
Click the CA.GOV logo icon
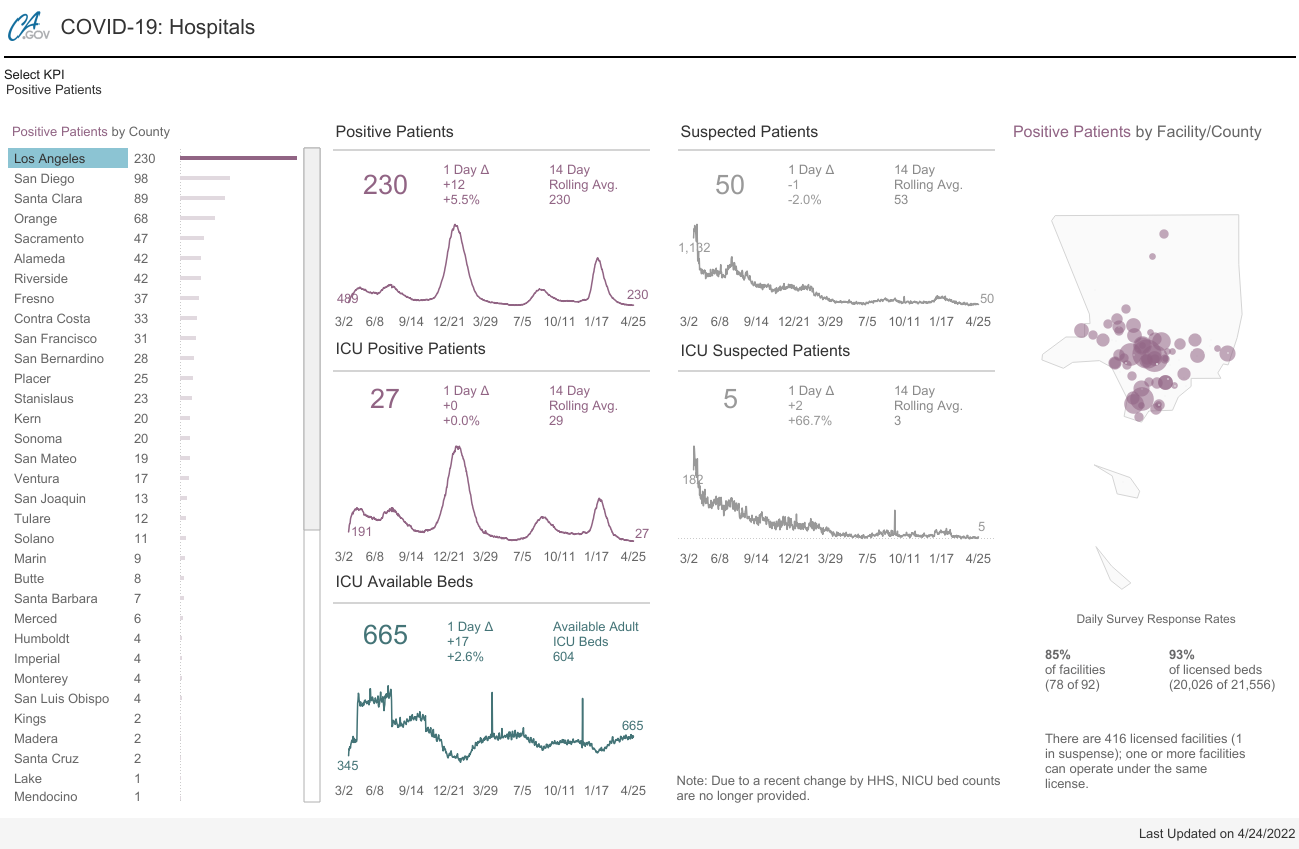coord(28,26)
